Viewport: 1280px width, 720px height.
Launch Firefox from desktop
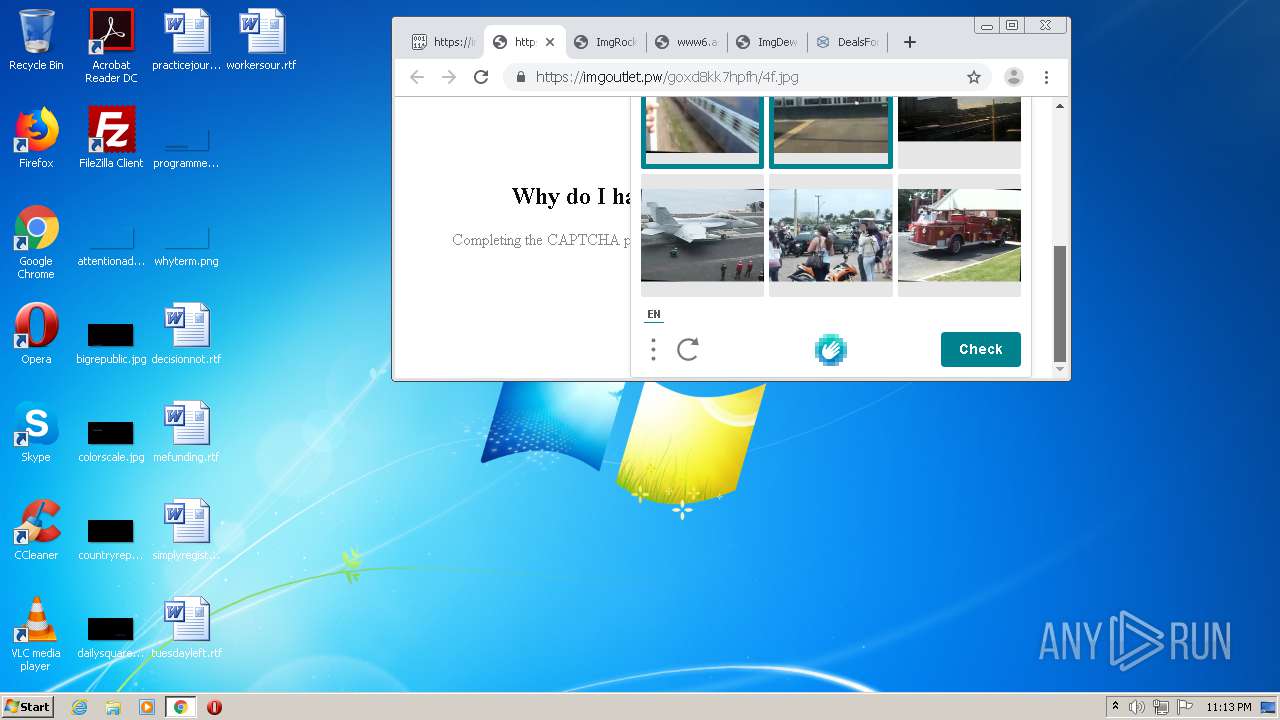36,138
